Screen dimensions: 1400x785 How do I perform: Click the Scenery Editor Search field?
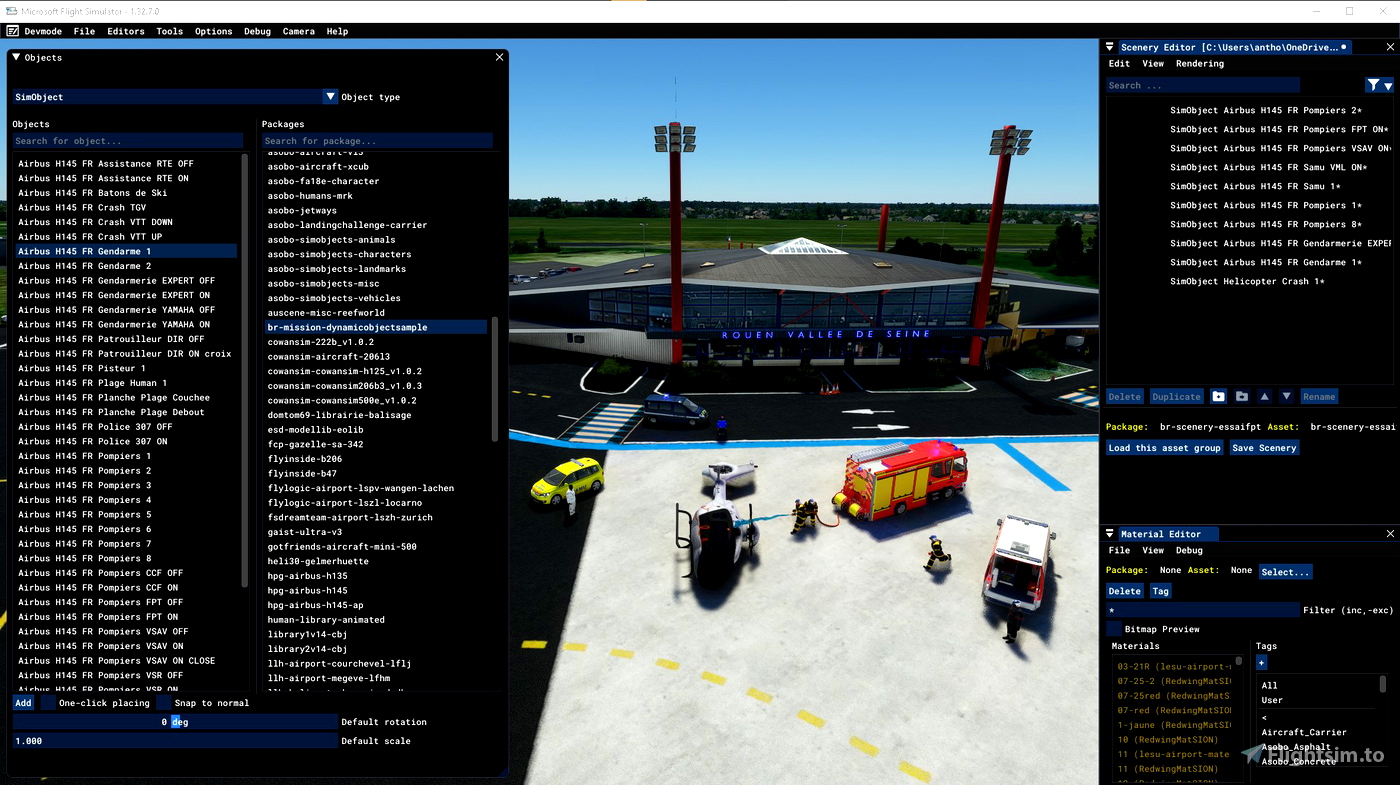(x=1203, y=85)
